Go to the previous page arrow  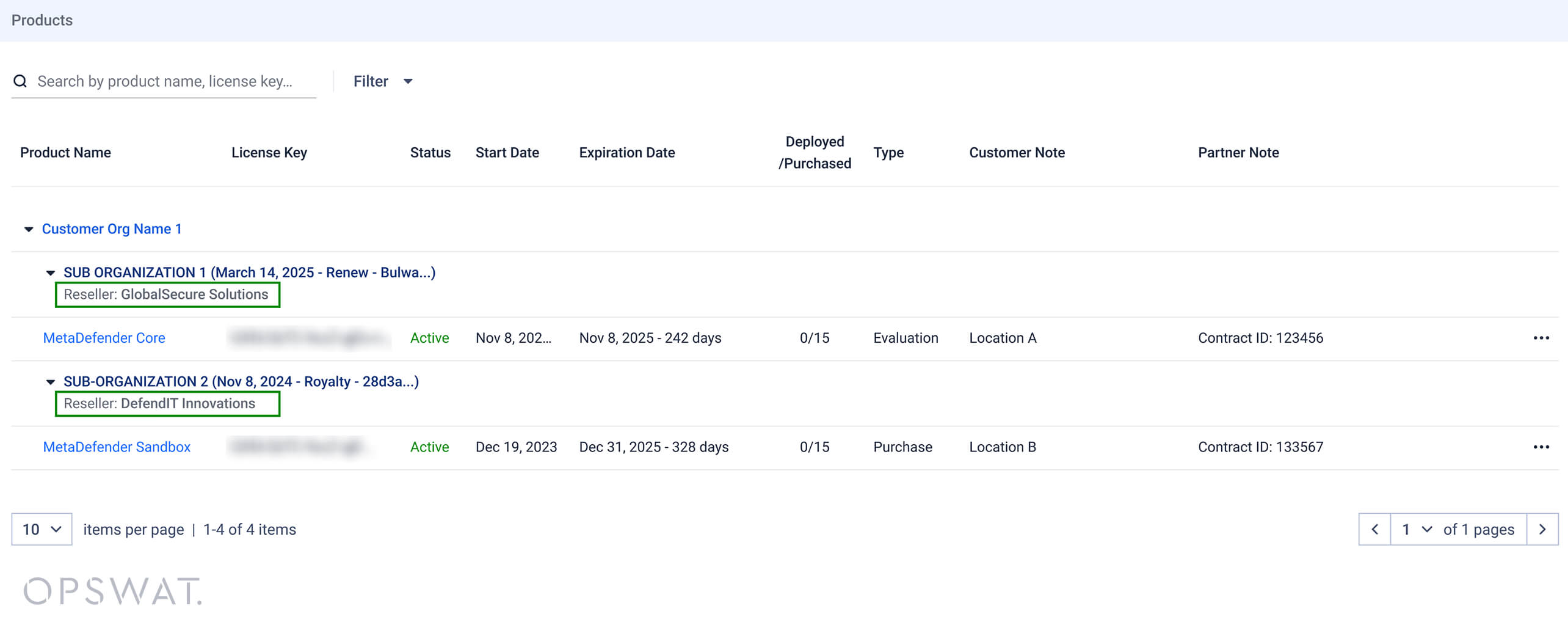point(1374,529)
